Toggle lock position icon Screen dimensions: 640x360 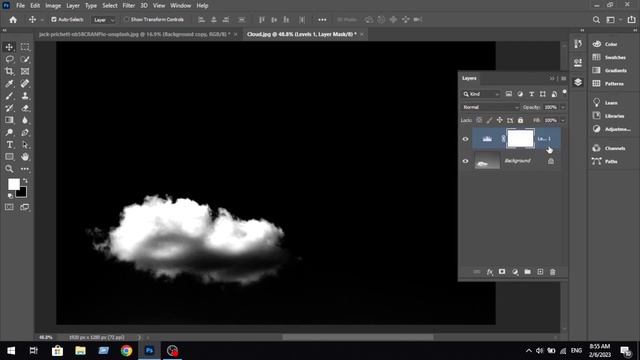pyautogui.click(x=500, y=120)
